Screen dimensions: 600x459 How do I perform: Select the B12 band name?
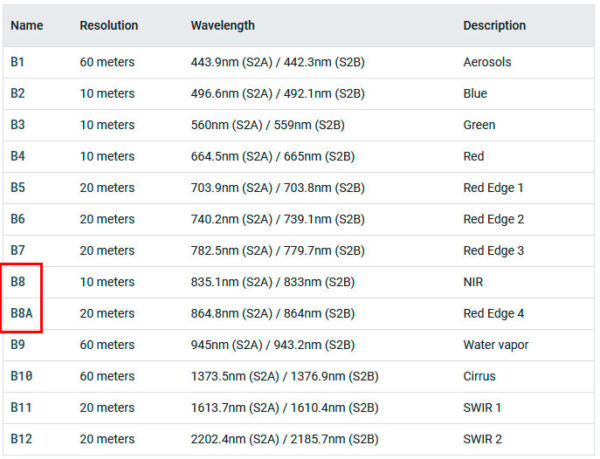[21, 439]
